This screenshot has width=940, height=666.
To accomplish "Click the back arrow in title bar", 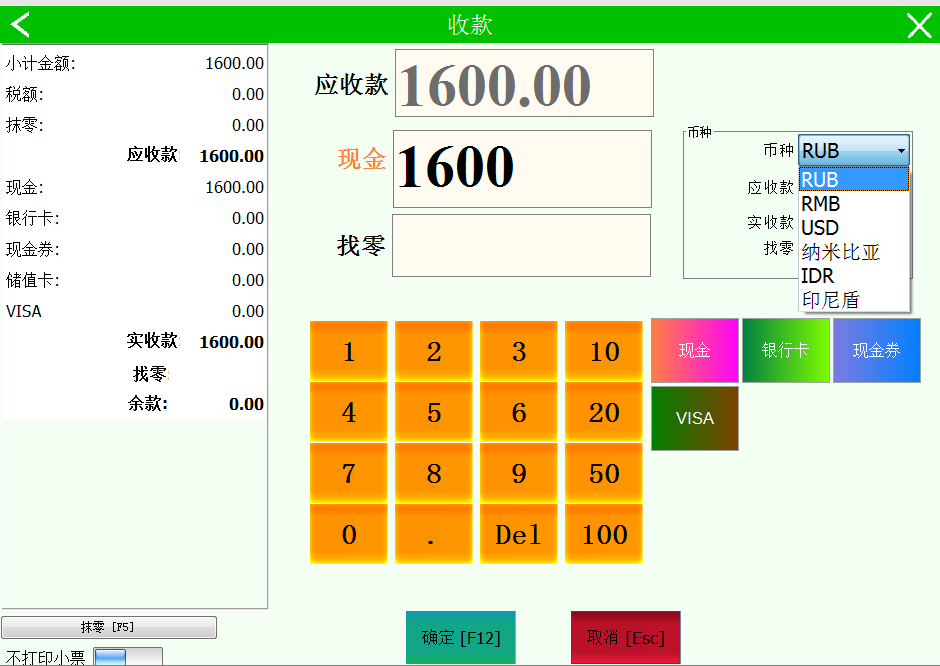I will (x=20, y=25).
